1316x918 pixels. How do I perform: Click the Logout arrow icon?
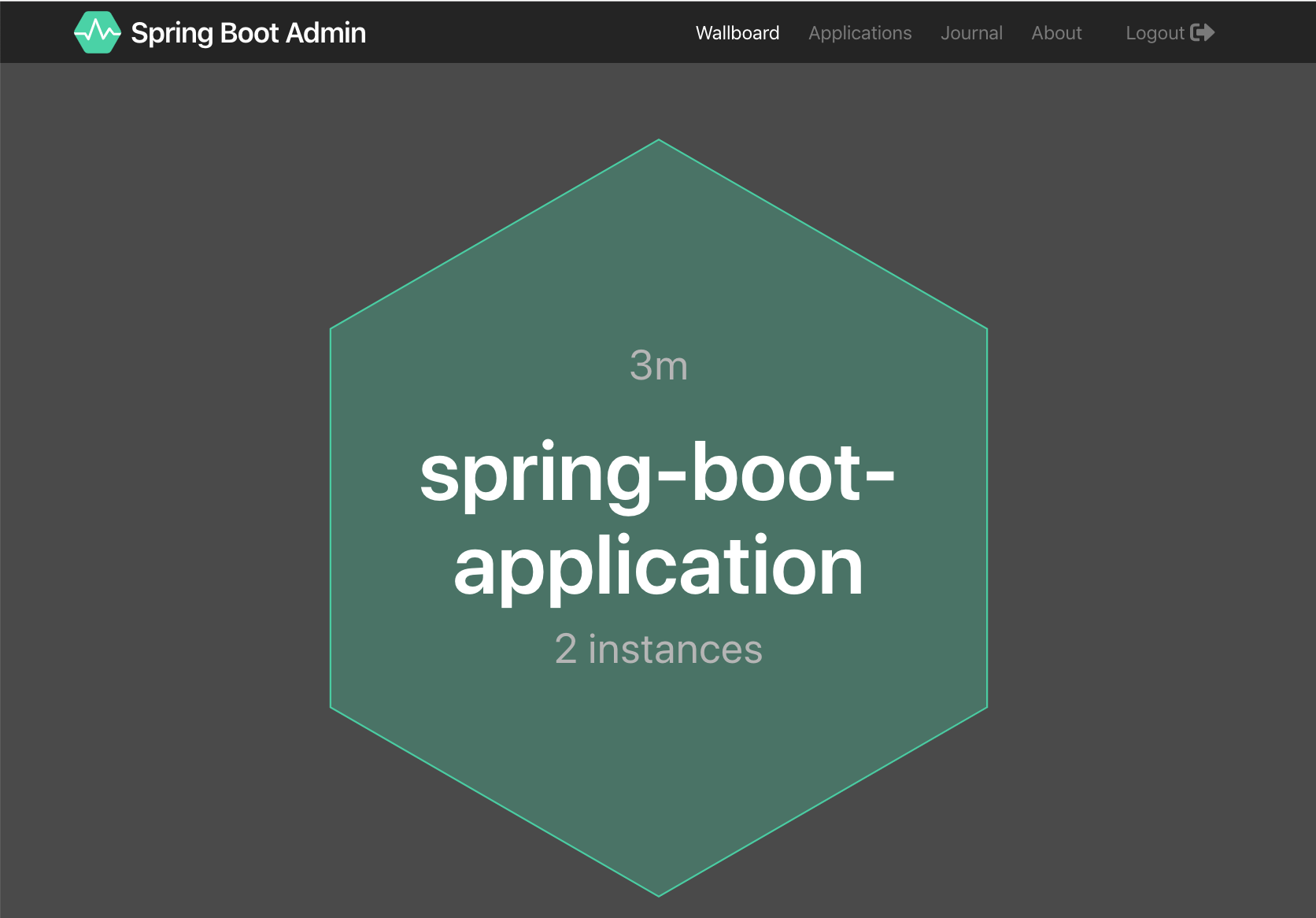click(1203, 32)
